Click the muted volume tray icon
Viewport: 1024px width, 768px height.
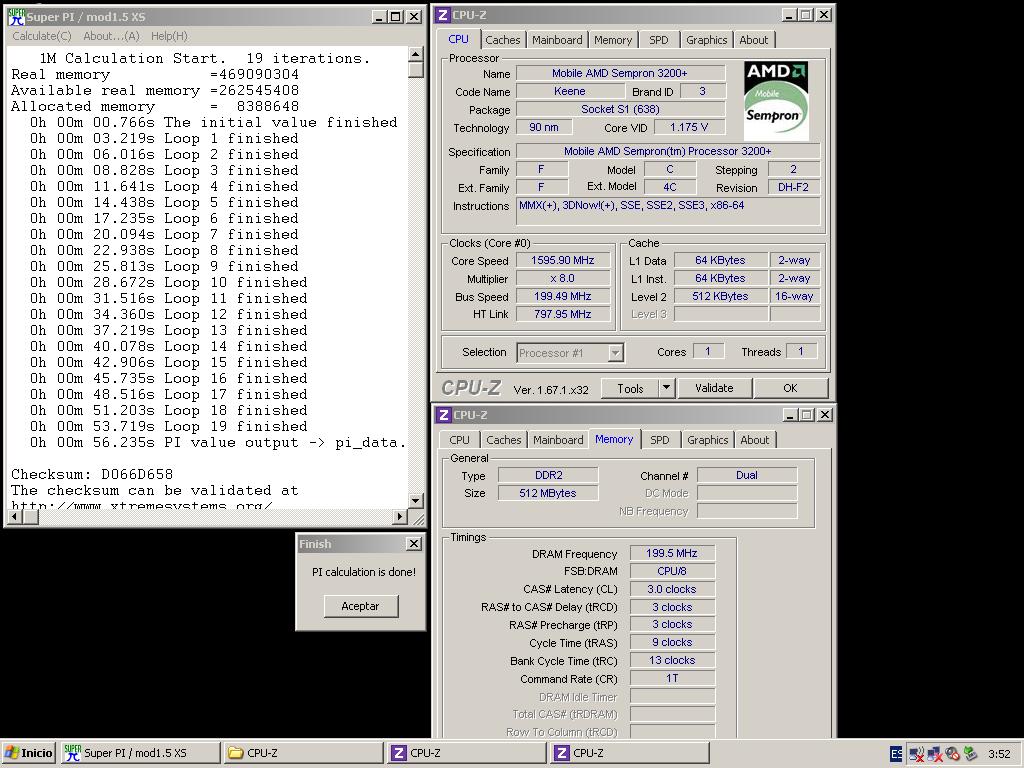tap(952, 754)
